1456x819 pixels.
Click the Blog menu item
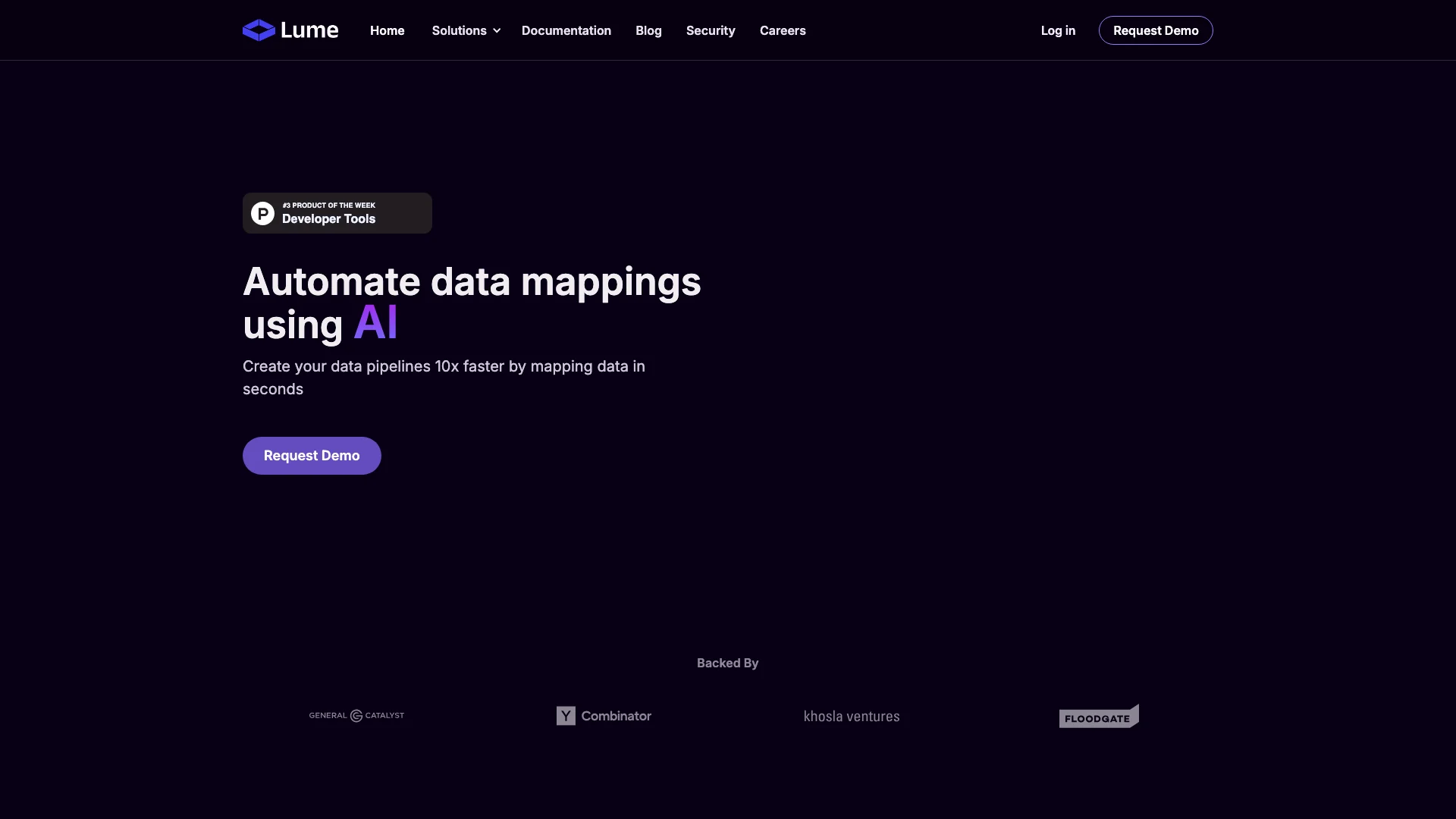pyautogui.click(x=648, y=30)
